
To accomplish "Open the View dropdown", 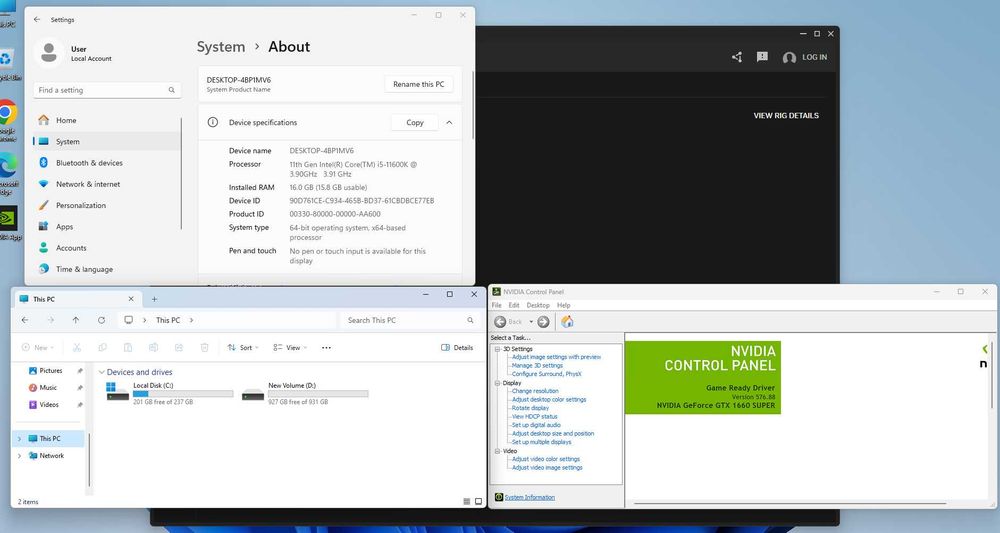I will [x=290, y=347].
